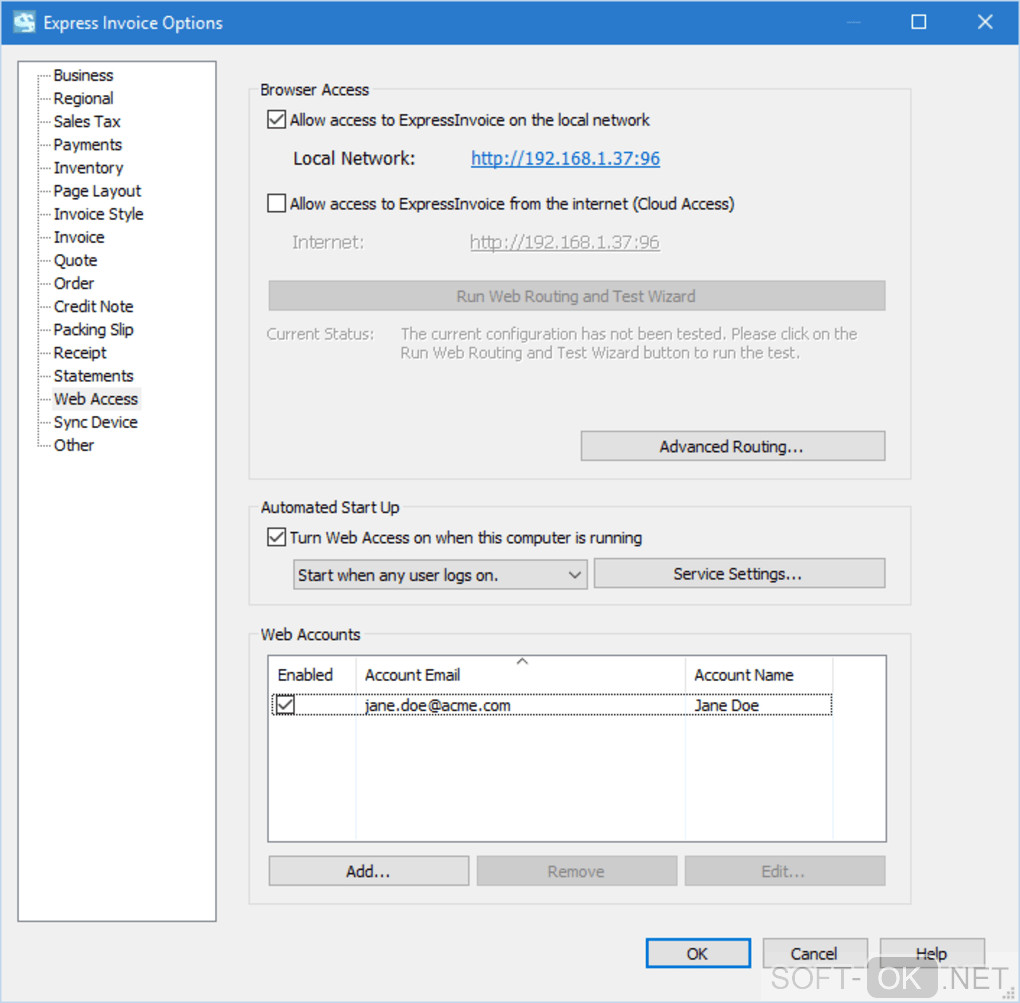1020x1003 pixels.
Task: Open Help for this dialog
Action: [x=932, y=953]
